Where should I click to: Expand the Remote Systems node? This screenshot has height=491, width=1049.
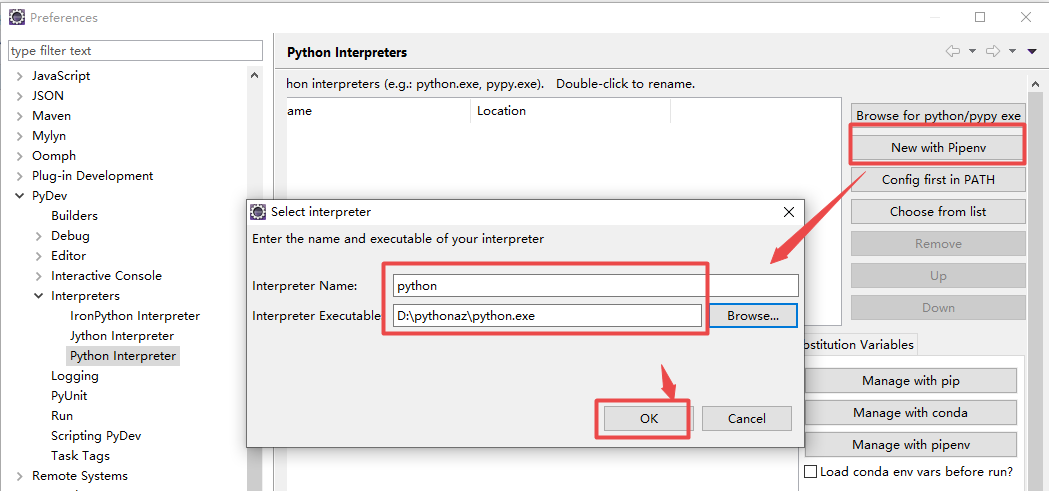click(19, 476)
